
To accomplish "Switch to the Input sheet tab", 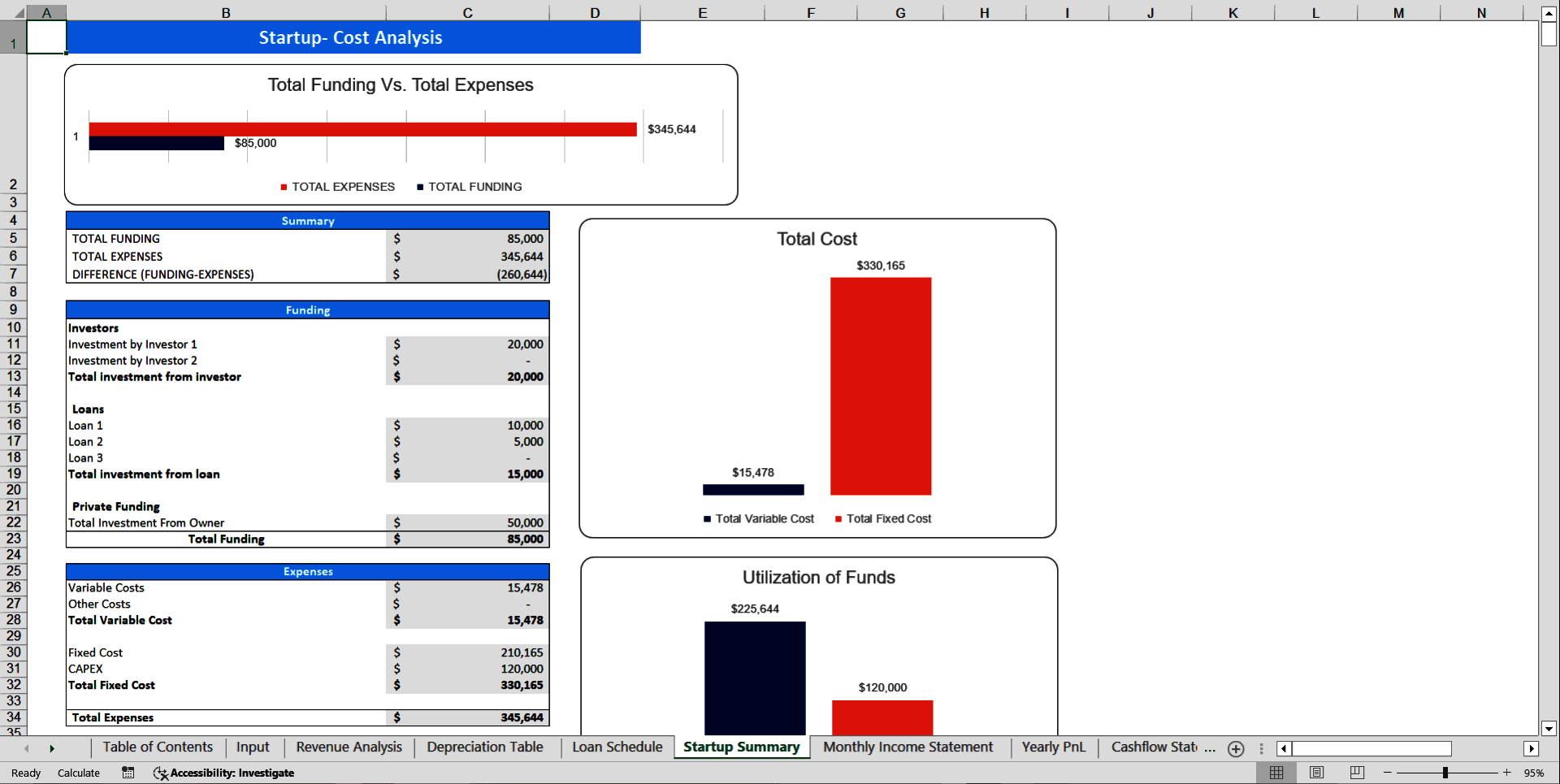I will pyautogui.click(x=253, y=747).
